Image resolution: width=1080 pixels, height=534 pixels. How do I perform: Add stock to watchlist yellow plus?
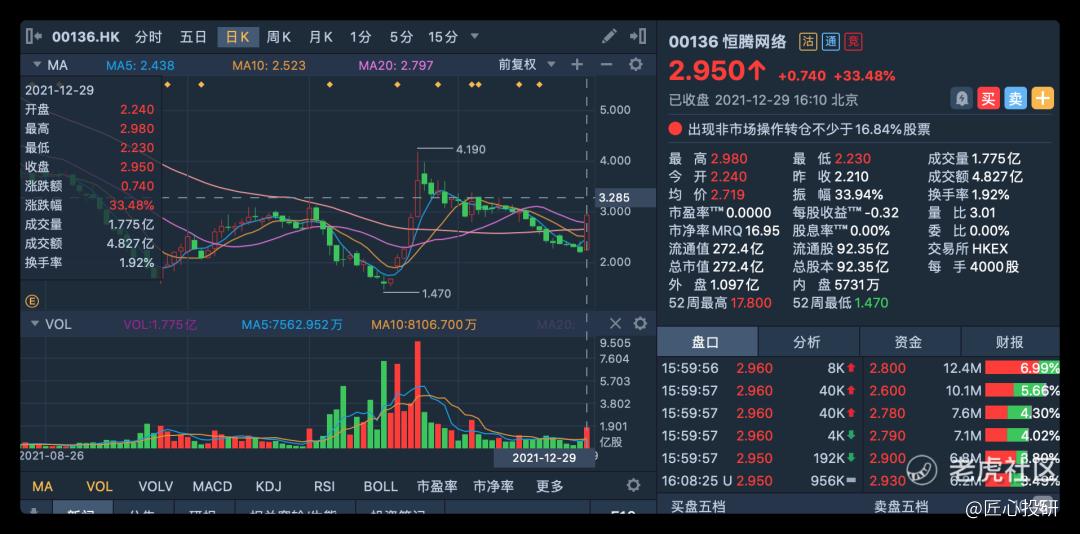1043,99
